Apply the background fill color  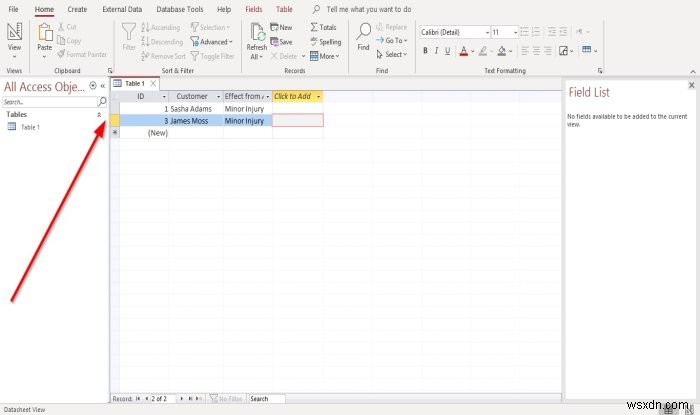click(501, 51)
